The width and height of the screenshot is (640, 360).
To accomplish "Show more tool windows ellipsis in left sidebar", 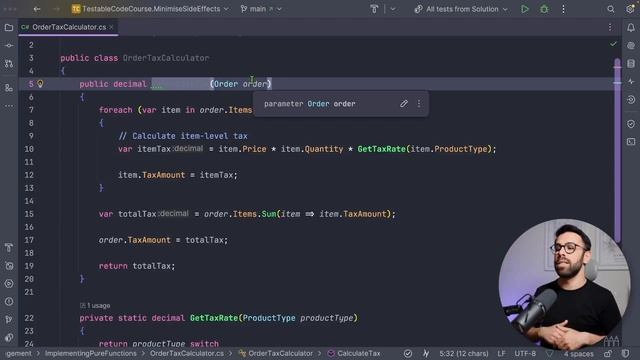I will (x=9, y=106).
